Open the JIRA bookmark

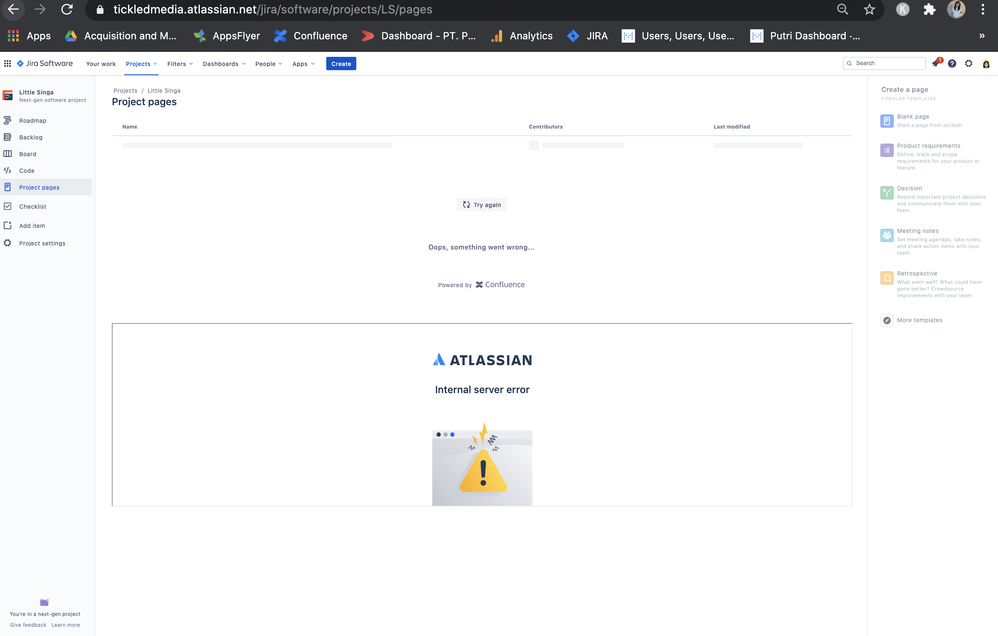(x=587, y=36)
